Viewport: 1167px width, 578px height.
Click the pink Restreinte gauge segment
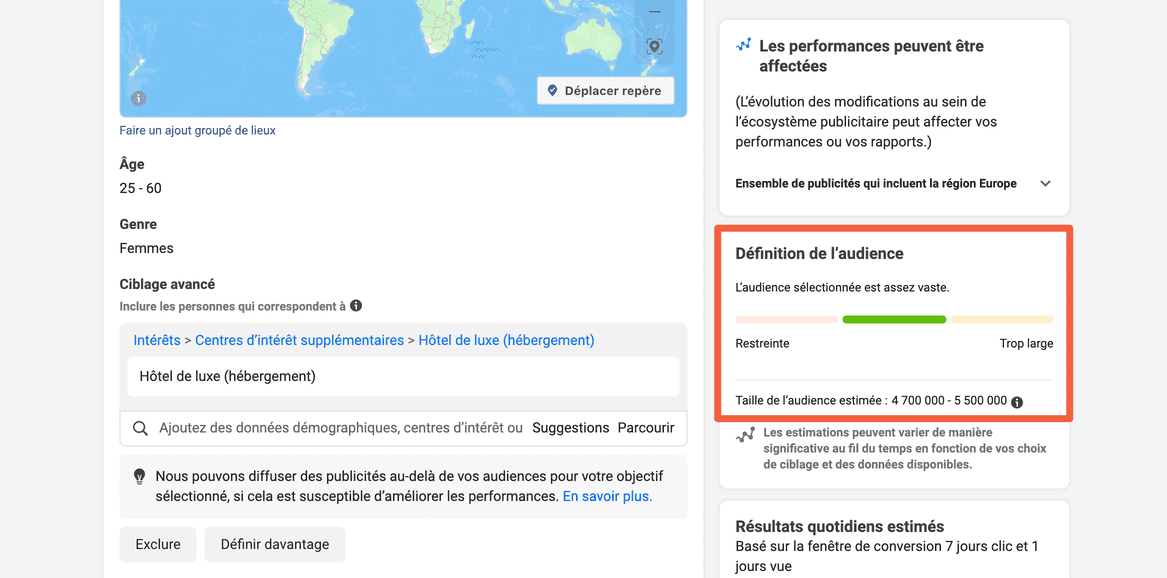787,319
